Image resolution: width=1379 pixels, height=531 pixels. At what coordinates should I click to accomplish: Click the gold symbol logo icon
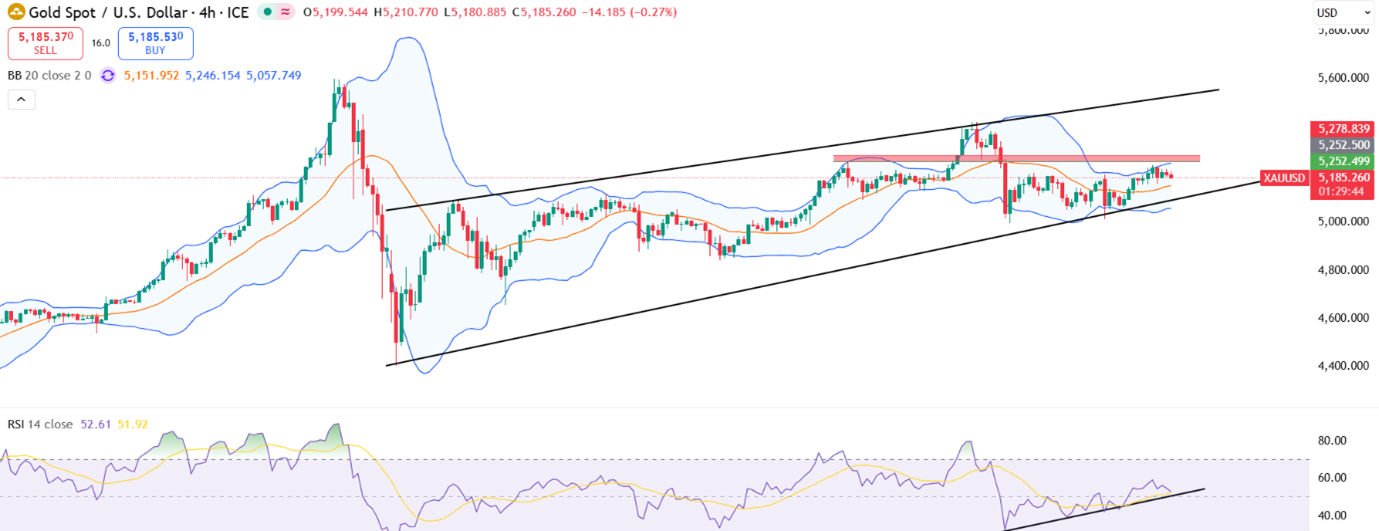(x=17, y=12)
